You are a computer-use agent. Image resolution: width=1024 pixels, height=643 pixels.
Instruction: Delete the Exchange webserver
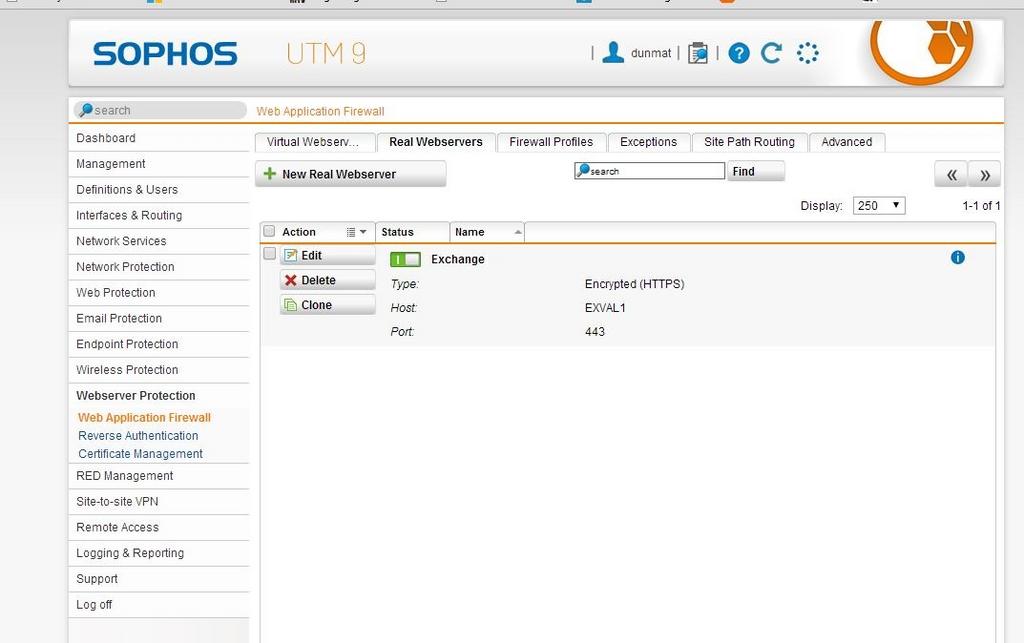328,280
